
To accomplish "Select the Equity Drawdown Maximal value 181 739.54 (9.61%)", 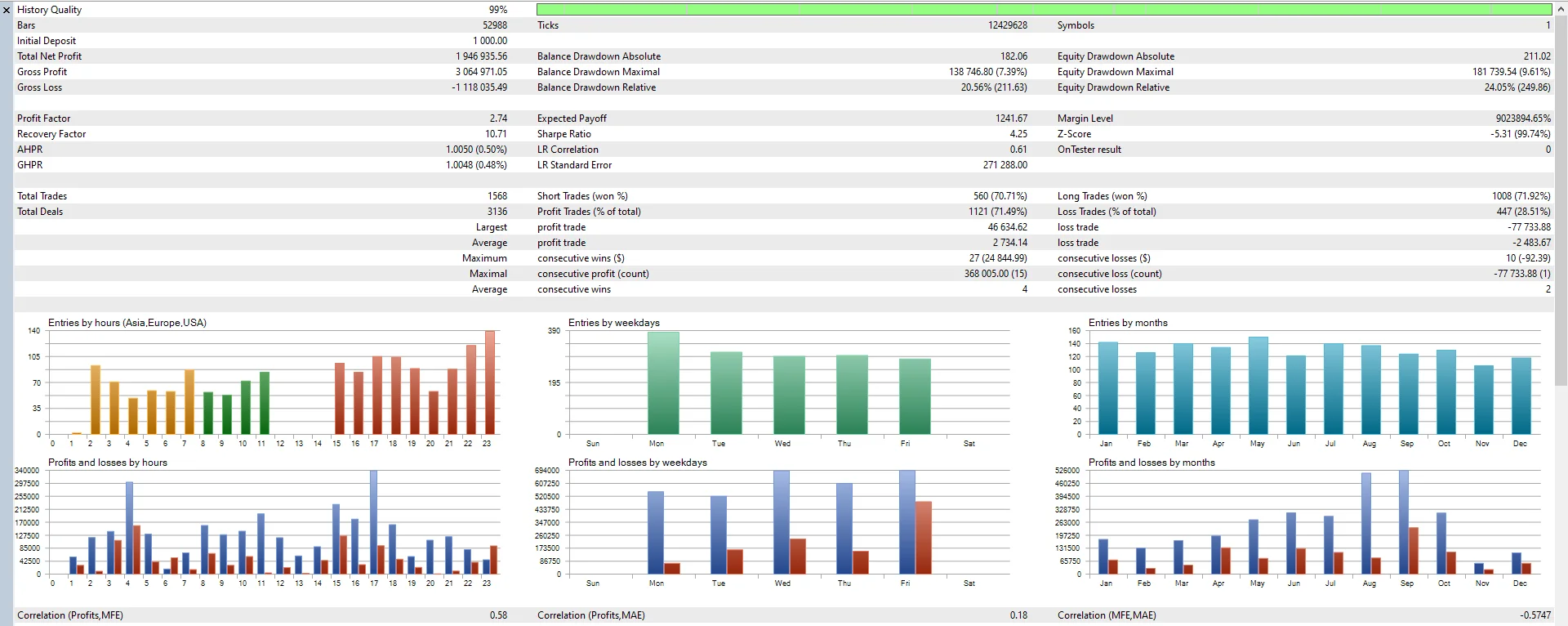I will coord(1512,72).
